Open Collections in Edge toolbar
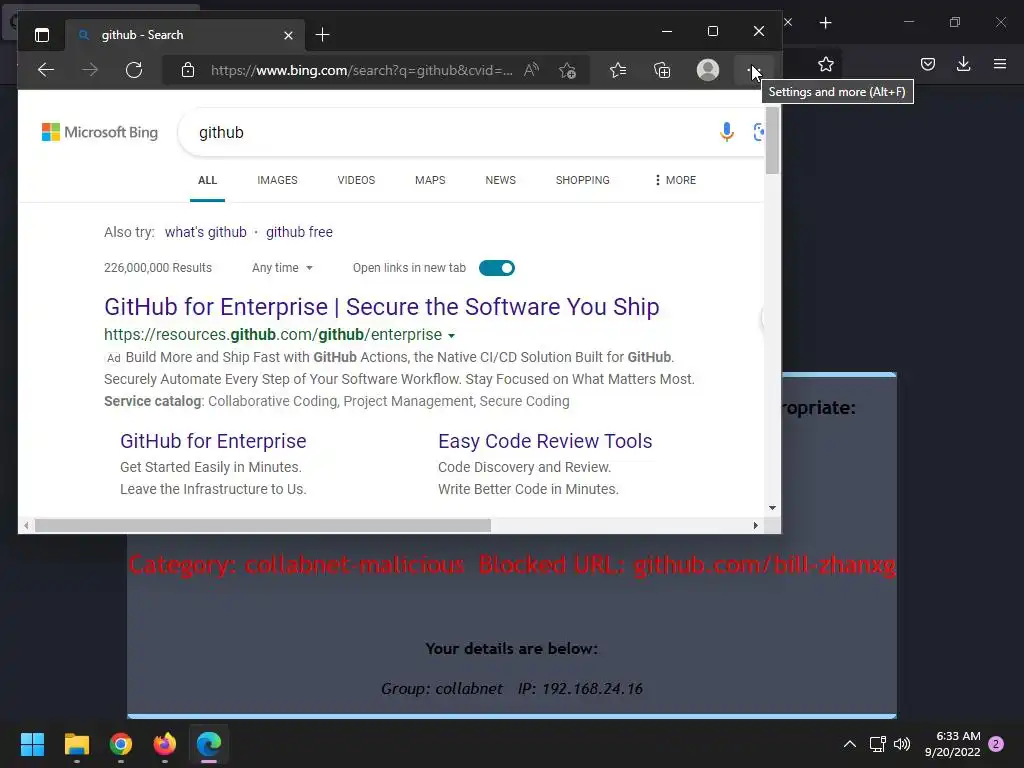 [x=662, y=70]
